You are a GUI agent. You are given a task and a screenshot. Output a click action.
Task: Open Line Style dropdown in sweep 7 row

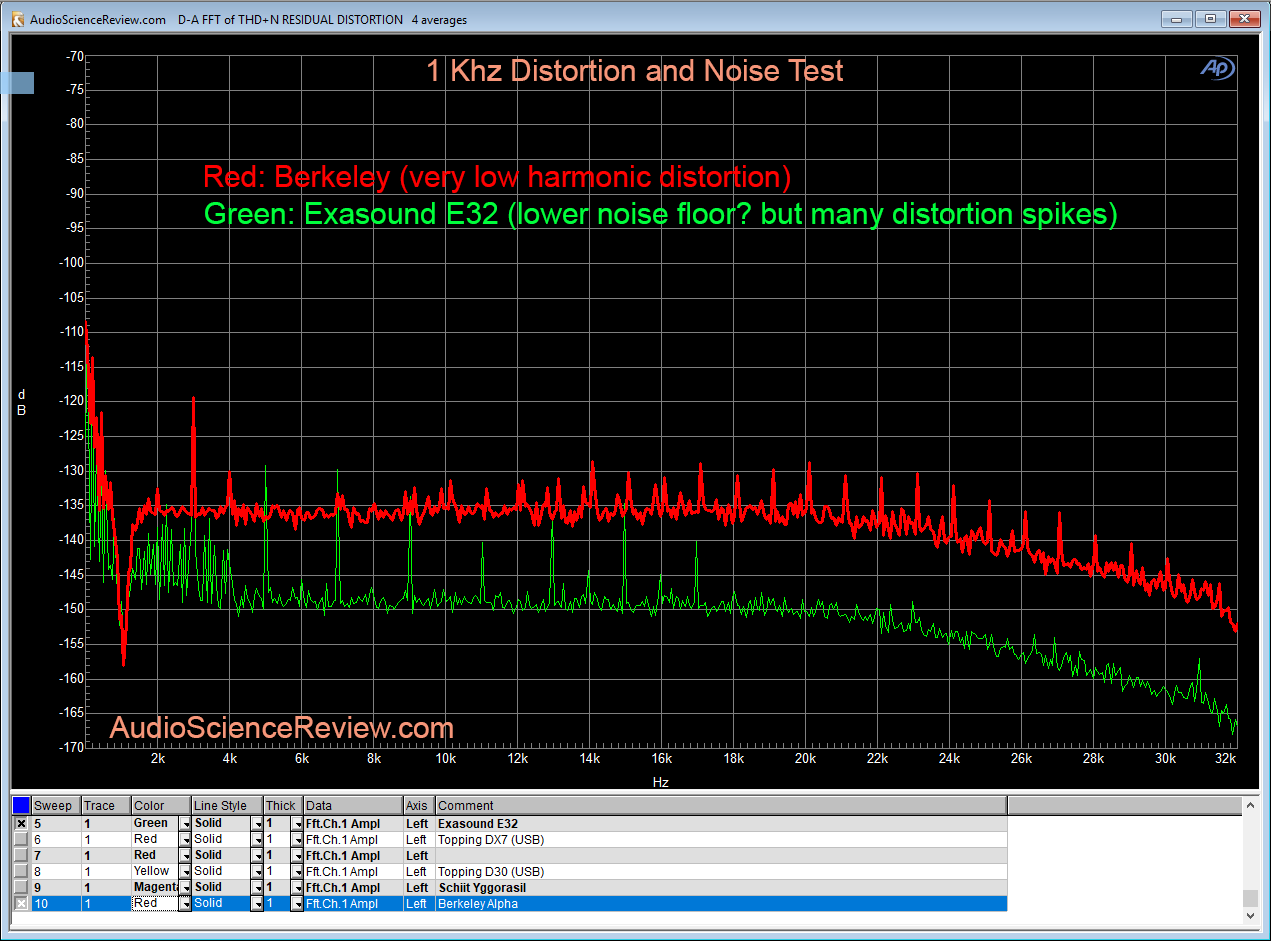tap(257, 855)
